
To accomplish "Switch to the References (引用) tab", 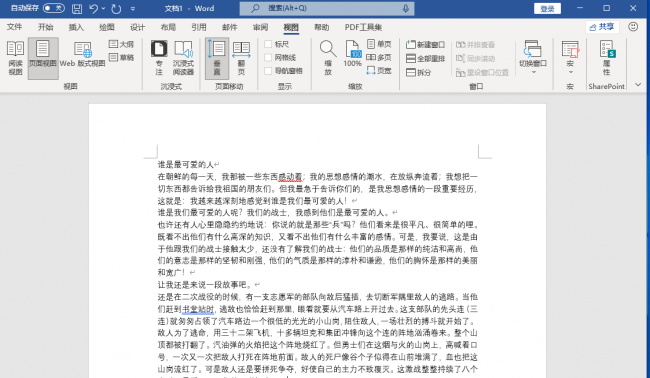I will coord(199,27).
